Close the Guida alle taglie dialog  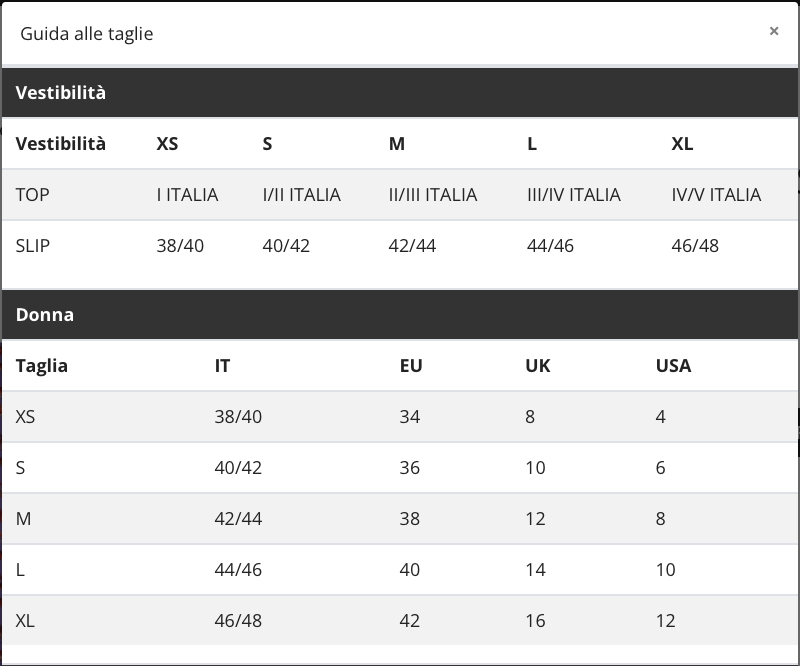773,32
